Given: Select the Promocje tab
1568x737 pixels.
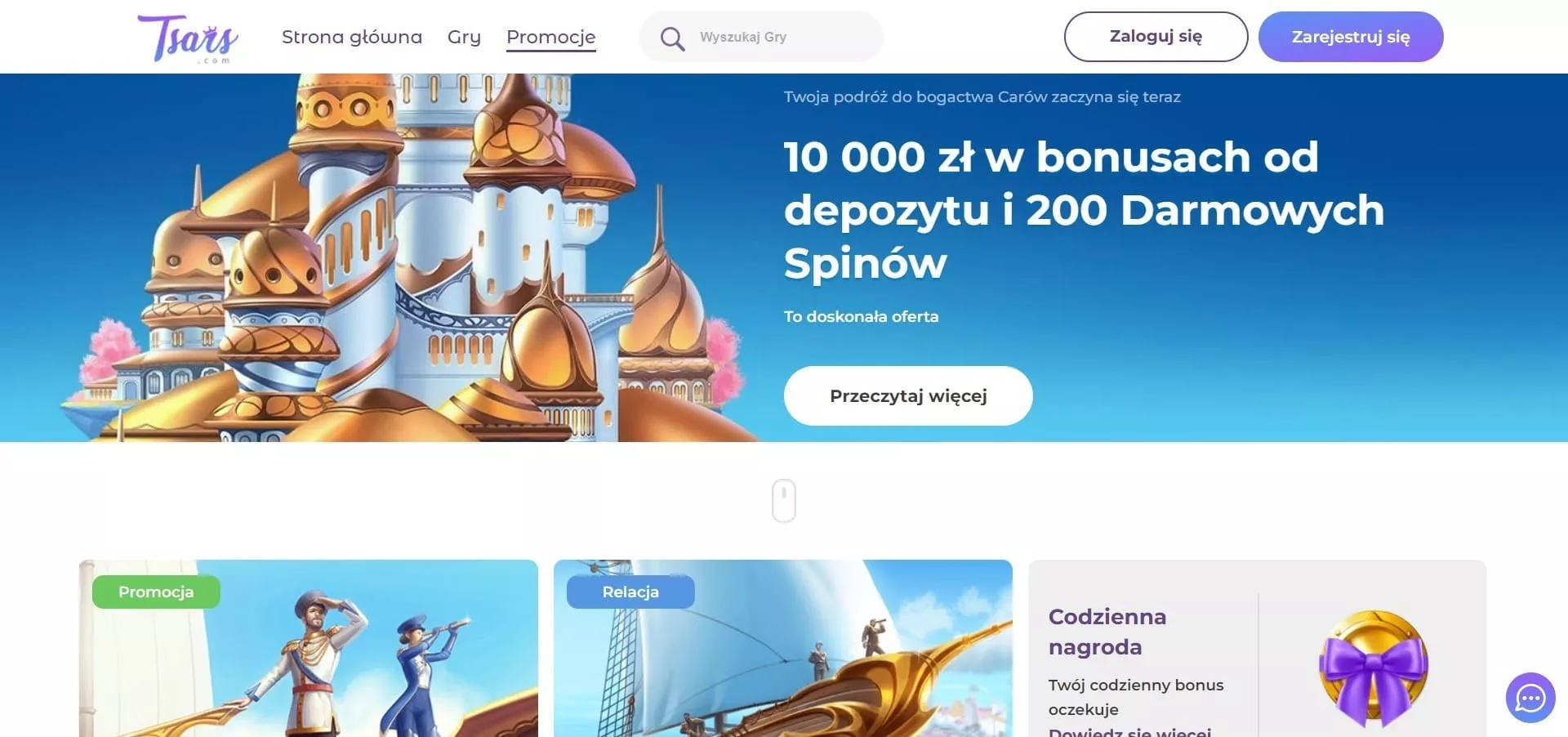Looking at the screenshot, I should pyautogui.click(x=551, y=38).
